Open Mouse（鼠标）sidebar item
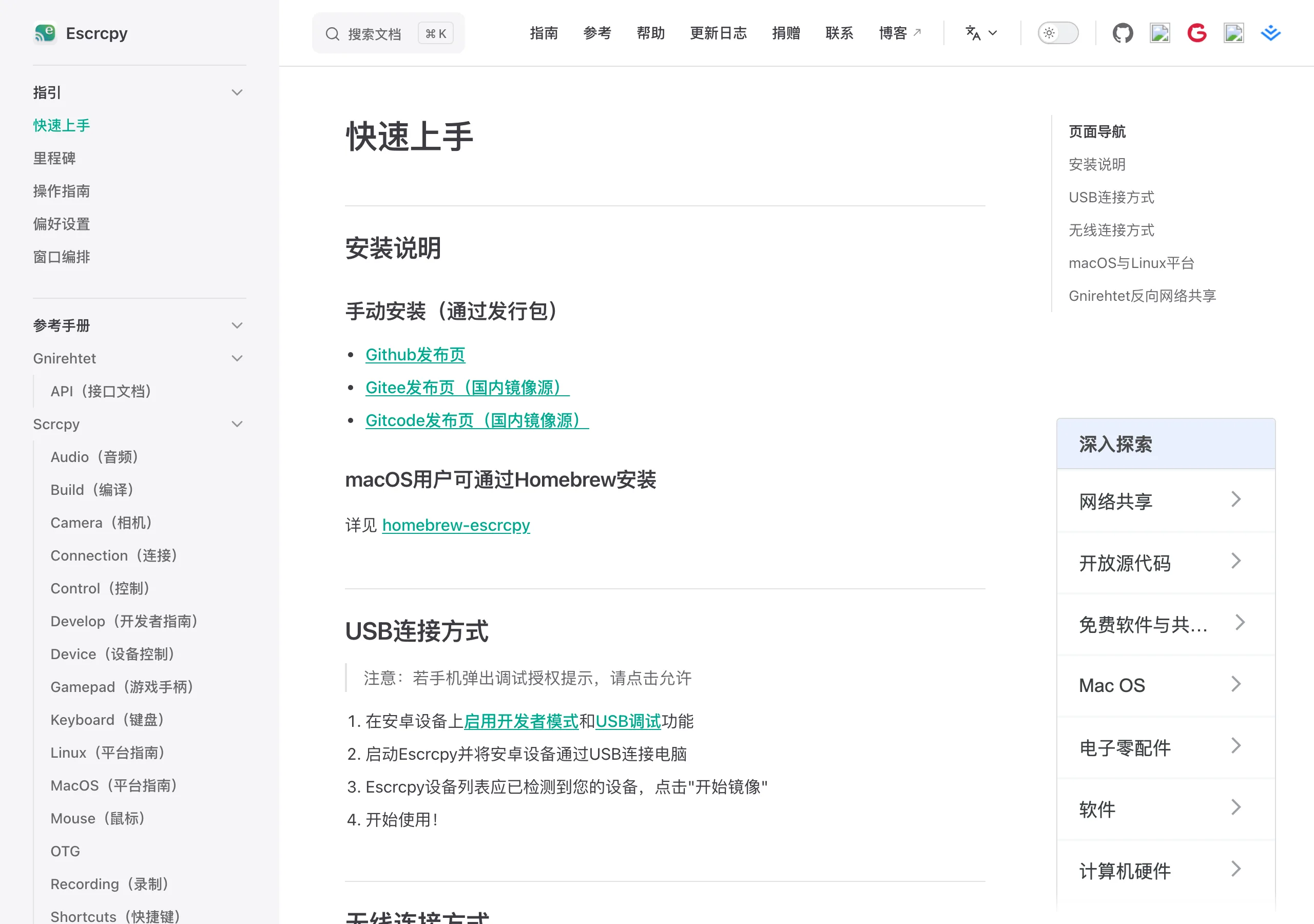Image resolution: width=1314 pixels, height=924 pixels. click(x=99, y=818)
